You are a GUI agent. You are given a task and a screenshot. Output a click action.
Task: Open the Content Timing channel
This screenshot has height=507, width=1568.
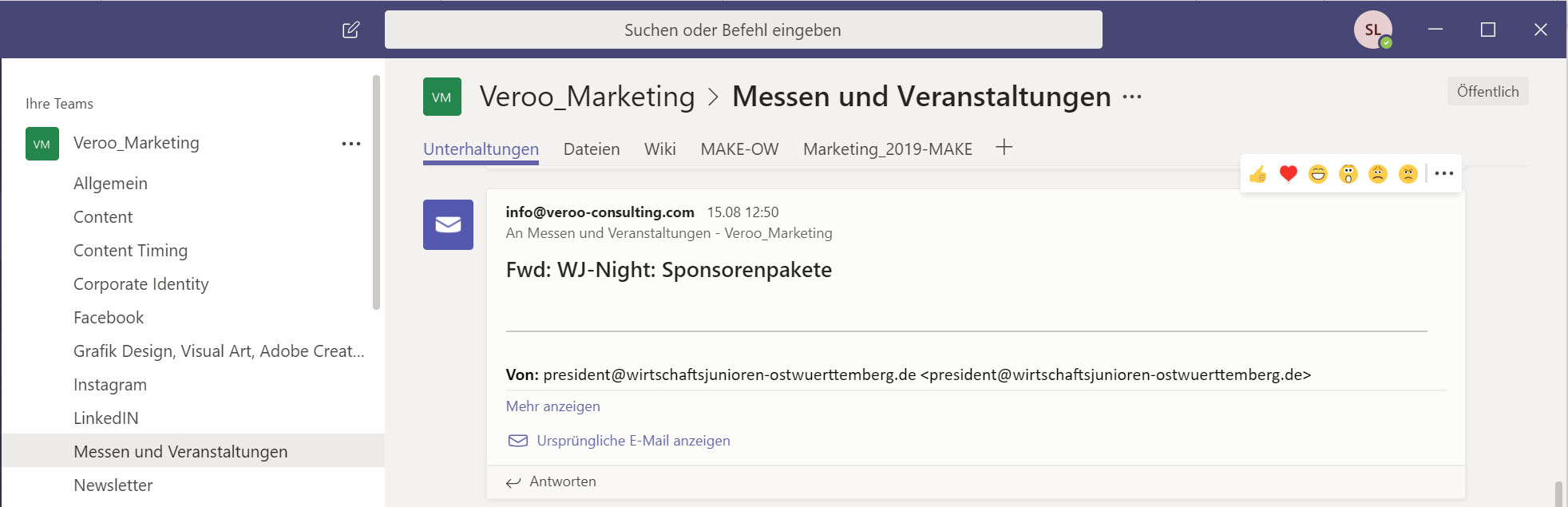click(x=130, y=251)
